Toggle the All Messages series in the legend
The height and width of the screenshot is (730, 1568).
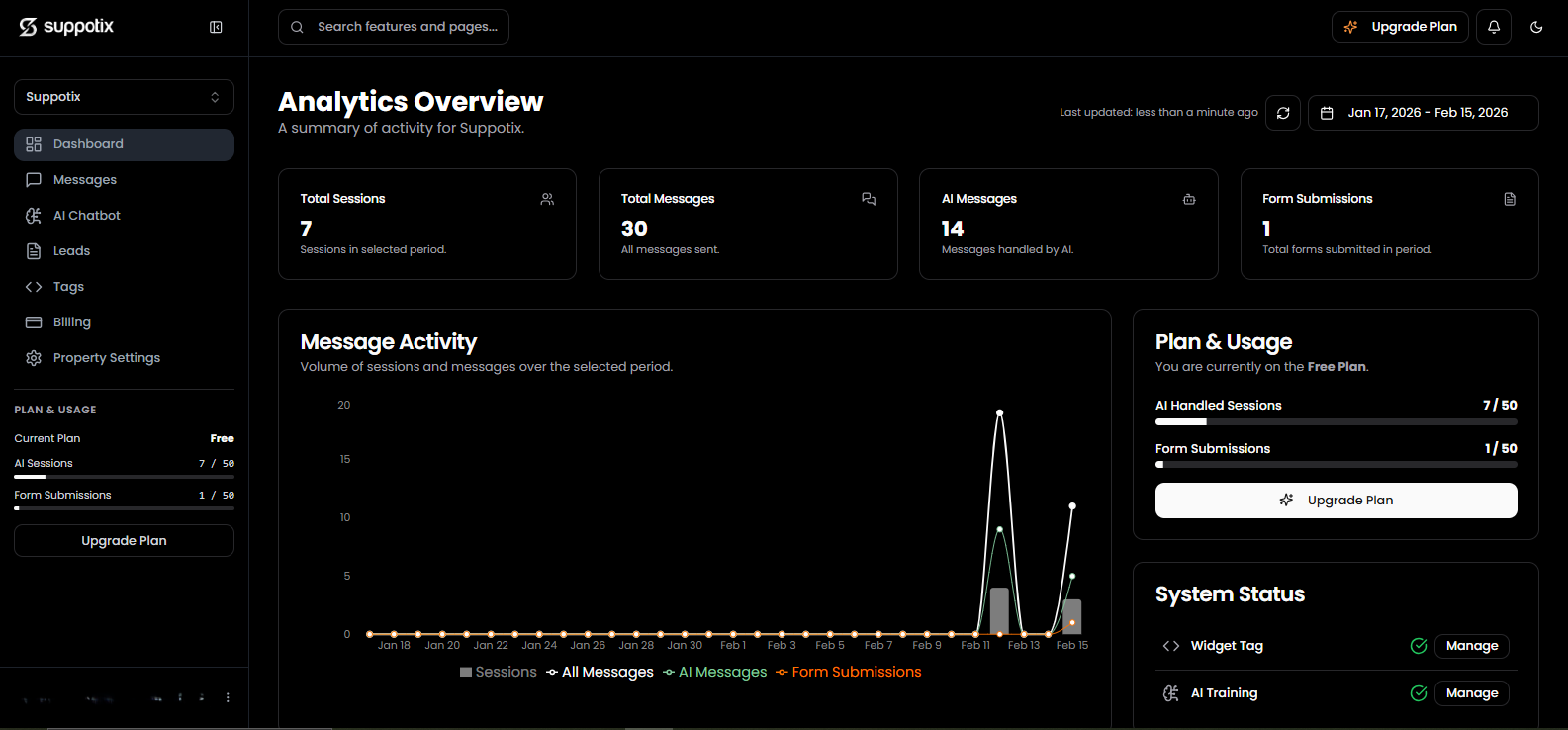click(x=600, y=672)
